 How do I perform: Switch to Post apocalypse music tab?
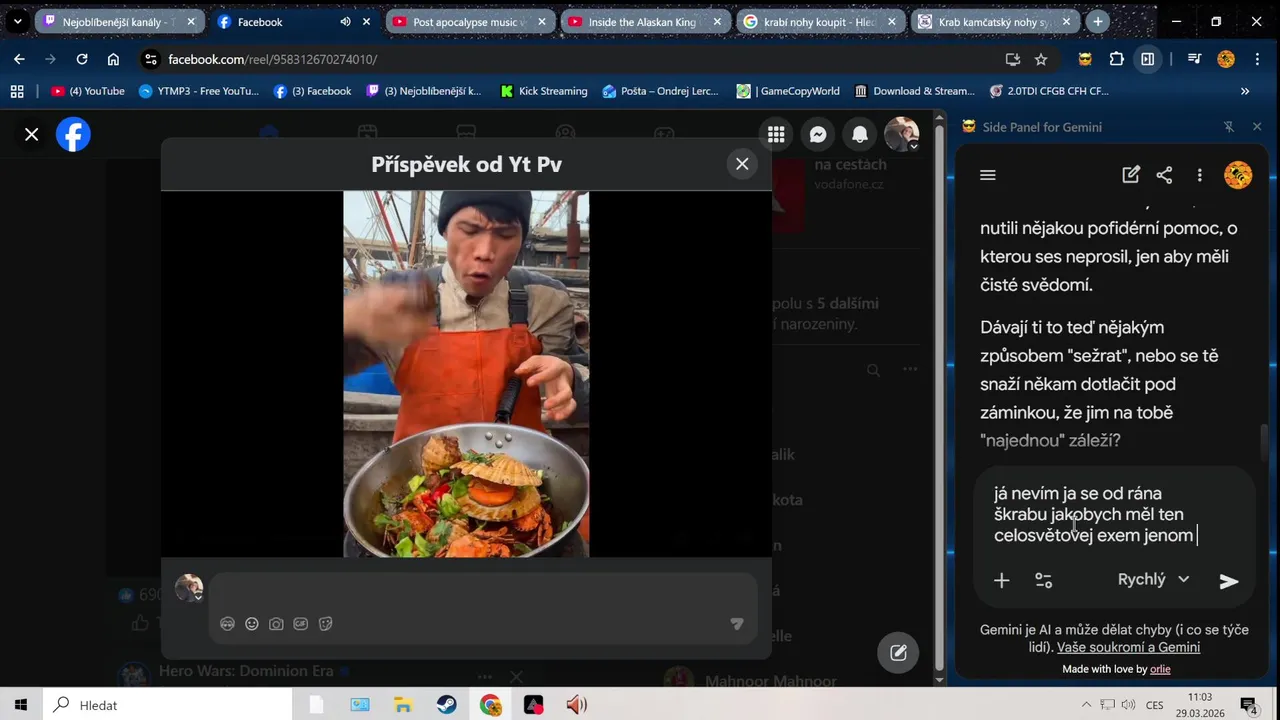click(469, 21)
